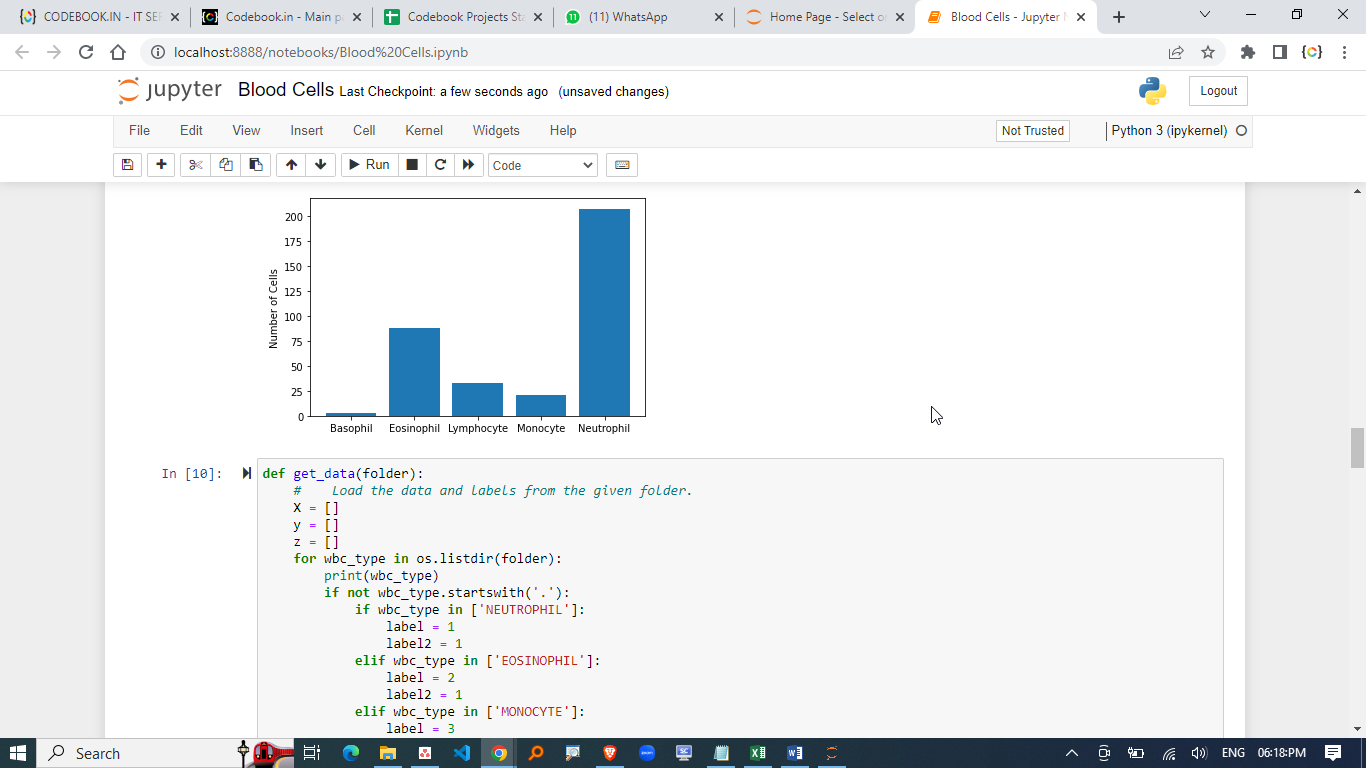Cut selected cells with scissors icon
This screenshot has width=1366, height=768.
[196, 165]
